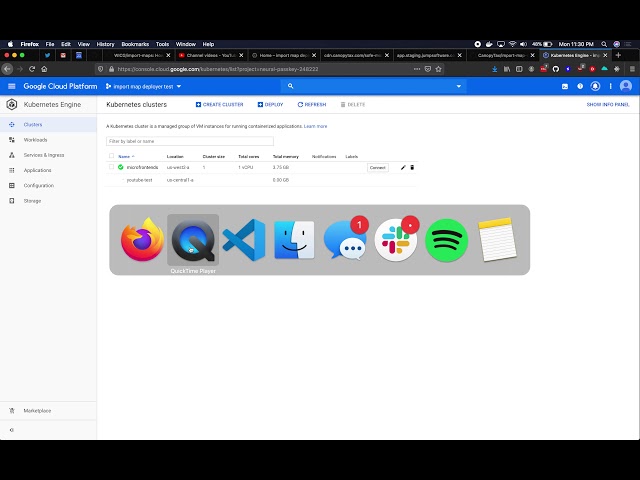This screenshot has height=480, width=640.
Task: Open Workloads in the sidebar
Action: (48, 140)
